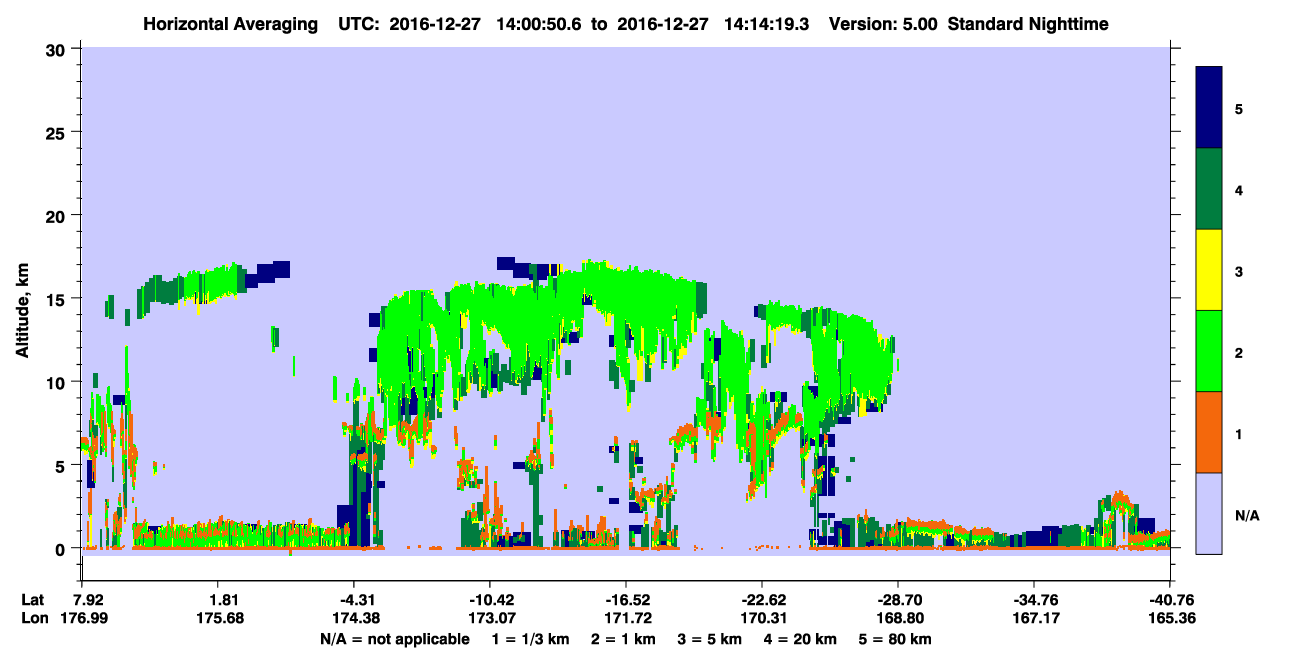Click the bright green level 2 colorbar segment
1300x667 pixels.
click(x=1209, y=351)
